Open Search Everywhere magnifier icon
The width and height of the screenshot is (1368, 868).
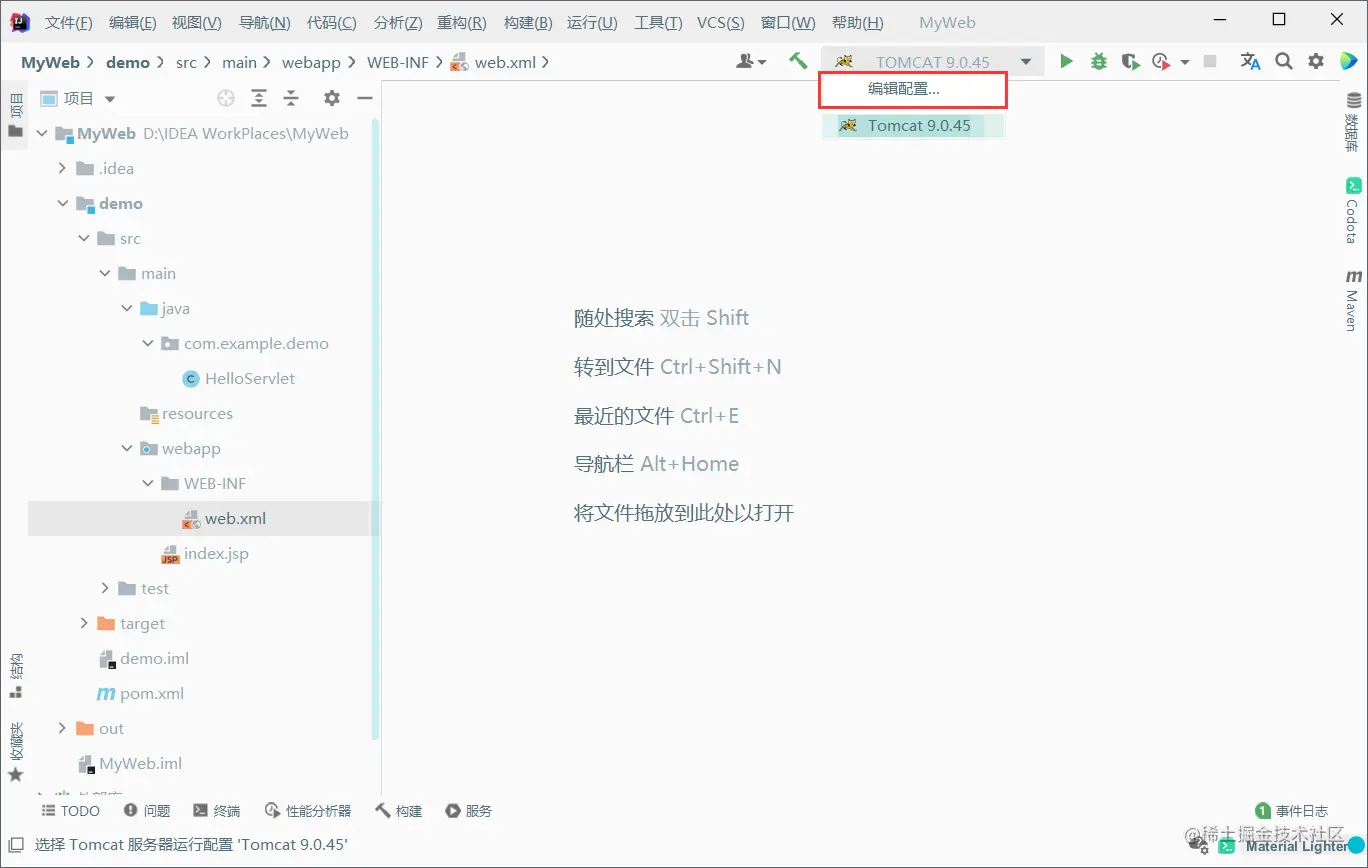coord(1284,62)
